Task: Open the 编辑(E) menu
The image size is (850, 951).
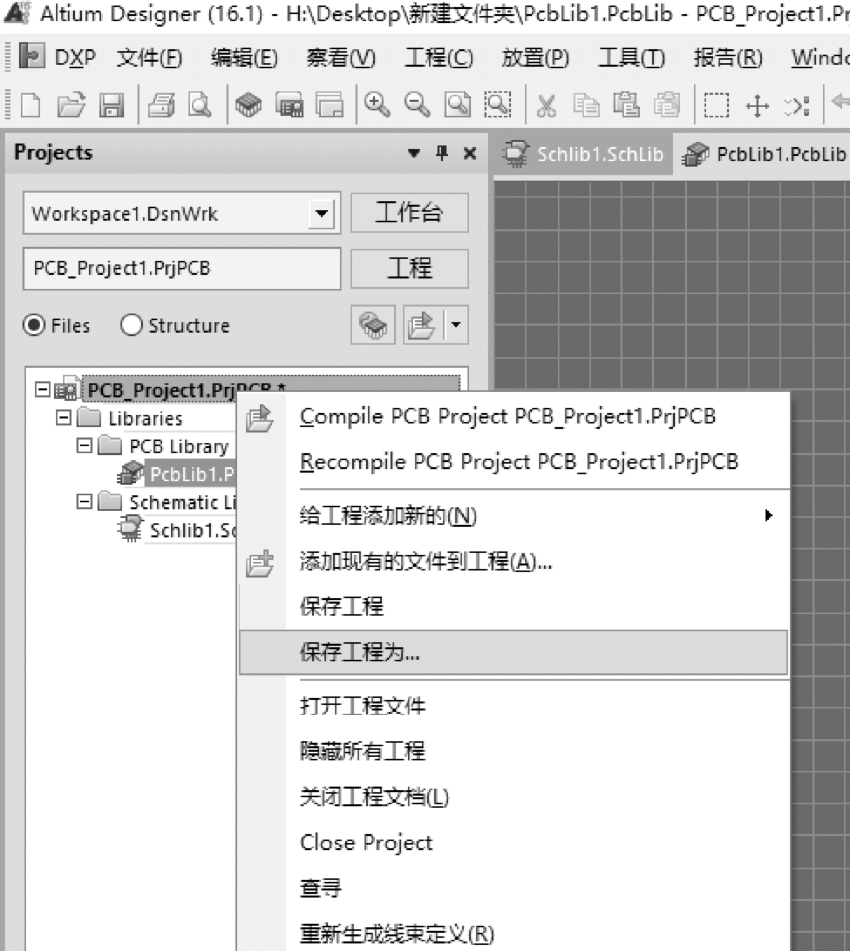Action: click(x=244, y=57)
